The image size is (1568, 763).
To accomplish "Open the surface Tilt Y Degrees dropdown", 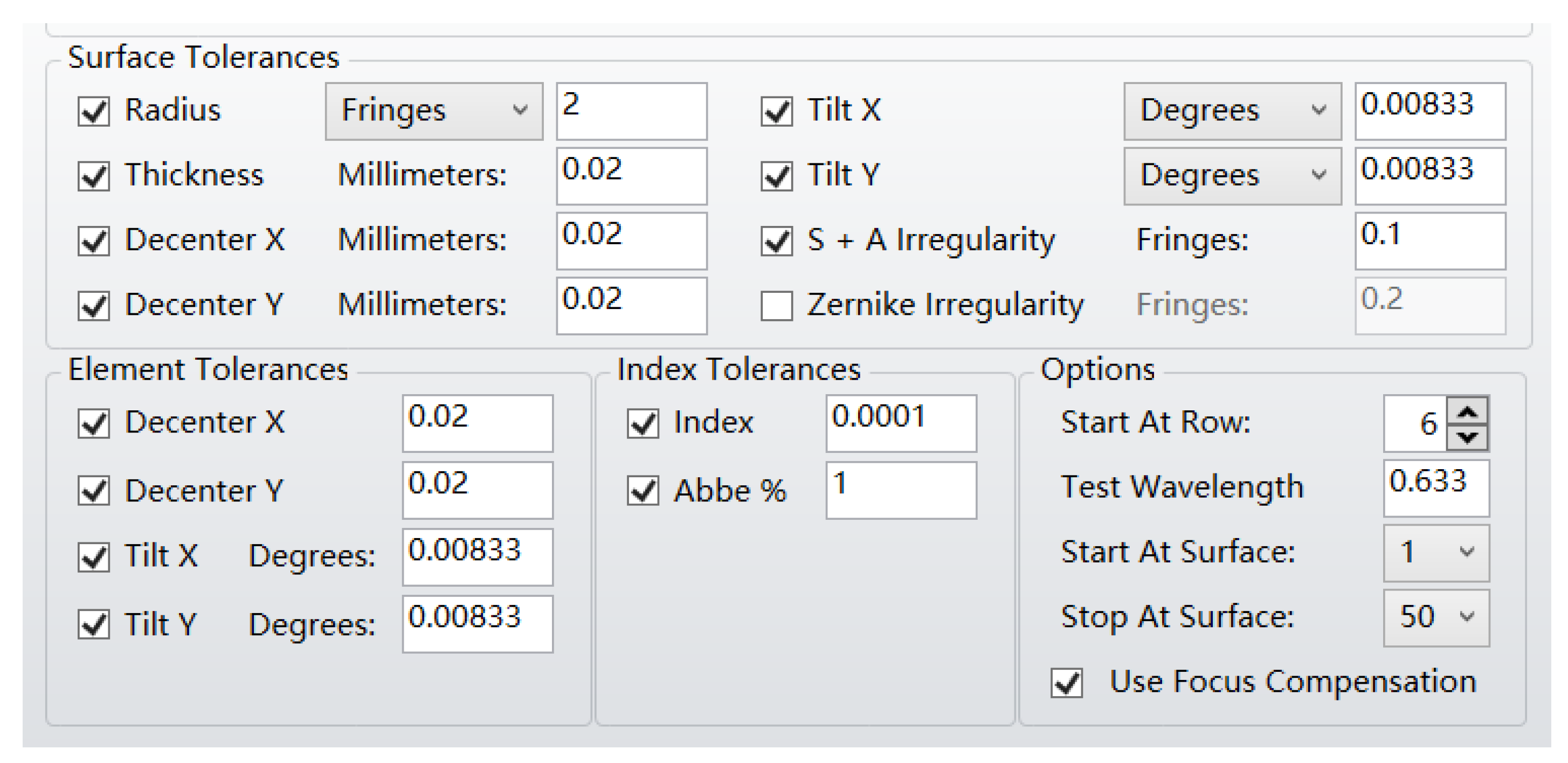I will 1232,176.
